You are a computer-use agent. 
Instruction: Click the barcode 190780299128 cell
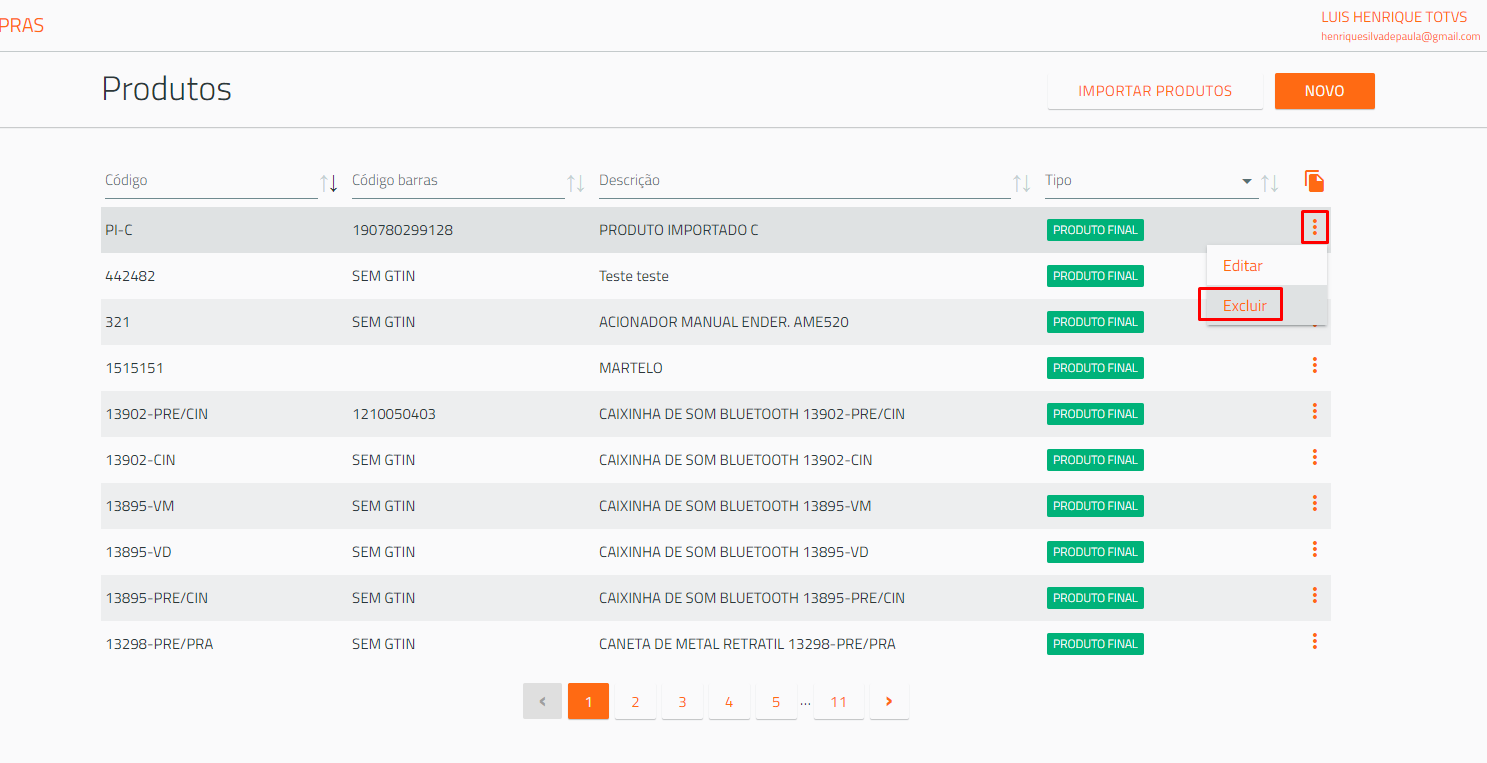402,230
